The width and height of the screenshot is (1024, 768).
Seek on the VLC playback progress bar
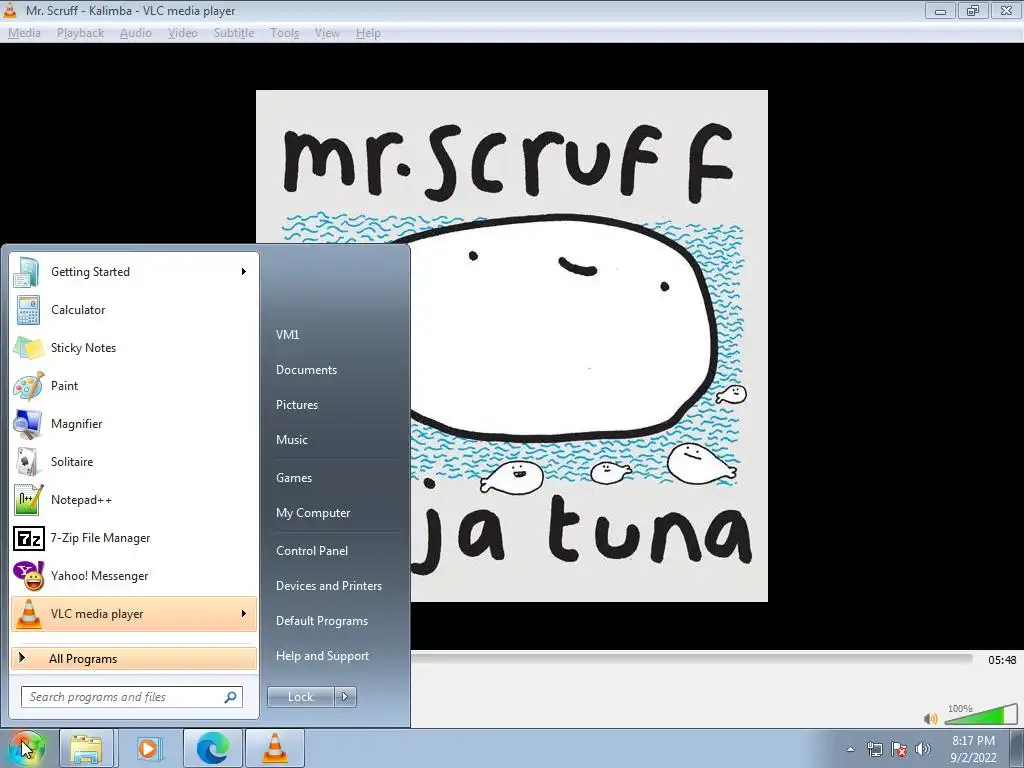[692, 659]
